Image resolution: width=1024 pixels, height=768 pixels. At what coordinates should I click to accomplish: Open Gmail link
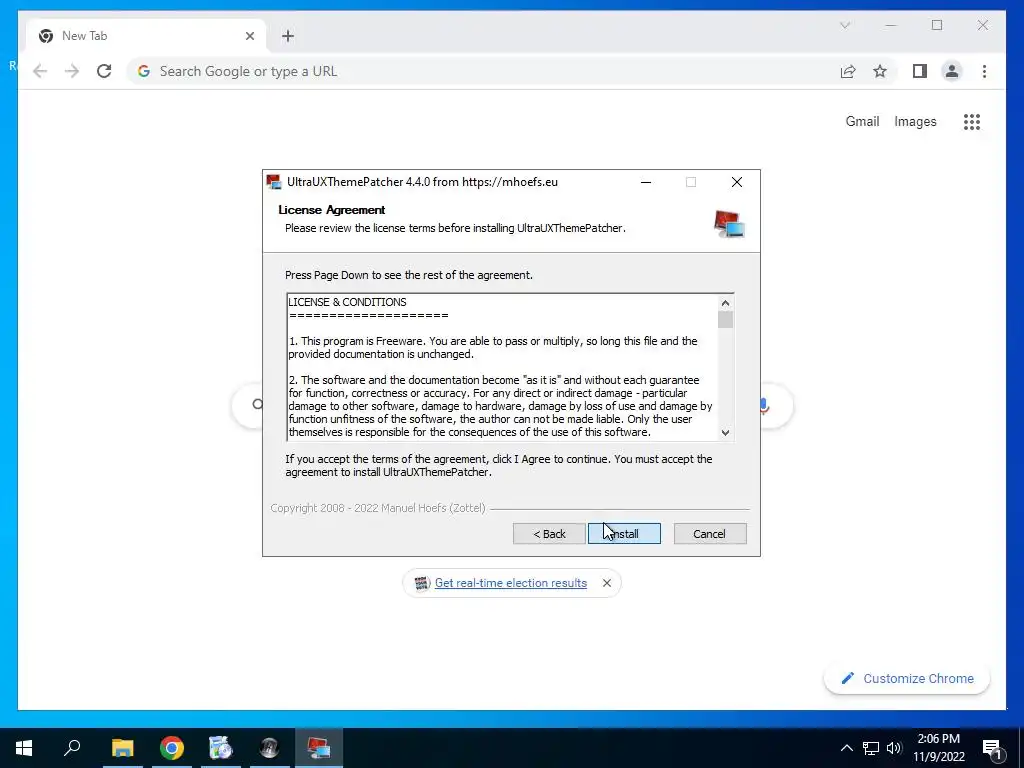(862, 121)
